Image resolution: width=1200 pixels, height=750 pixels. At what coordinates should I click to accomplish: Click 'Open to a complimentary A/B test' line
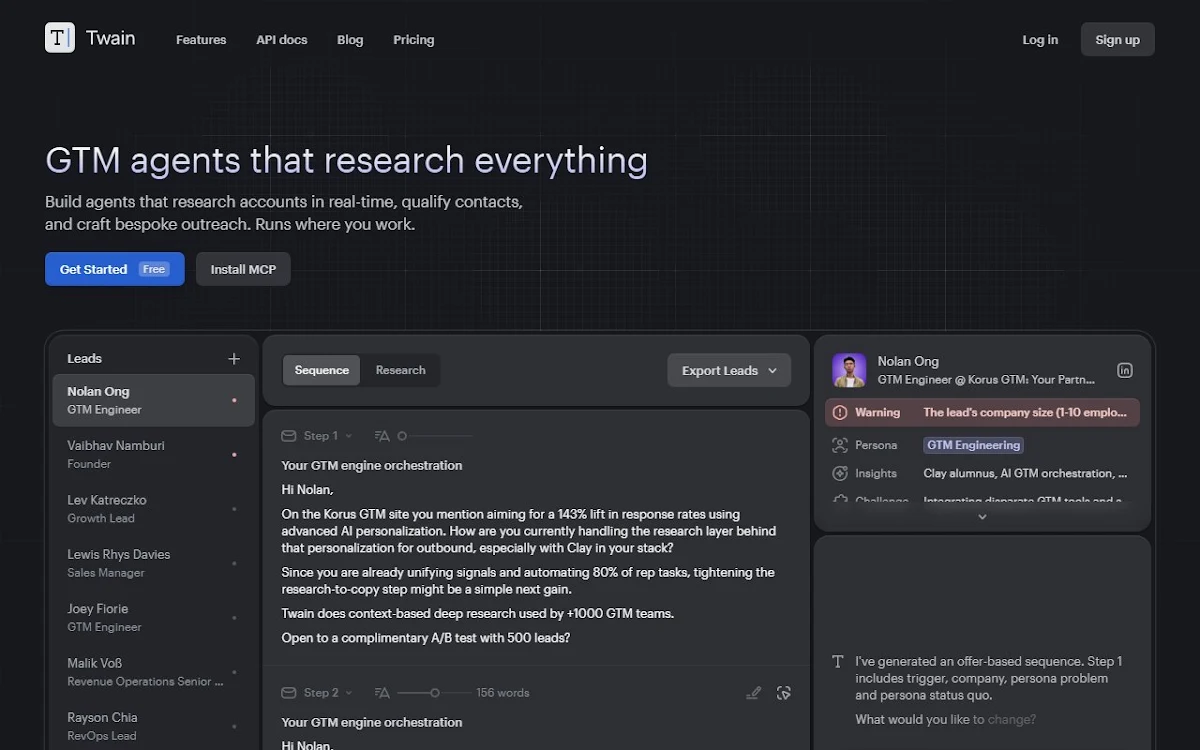(426, 638)
